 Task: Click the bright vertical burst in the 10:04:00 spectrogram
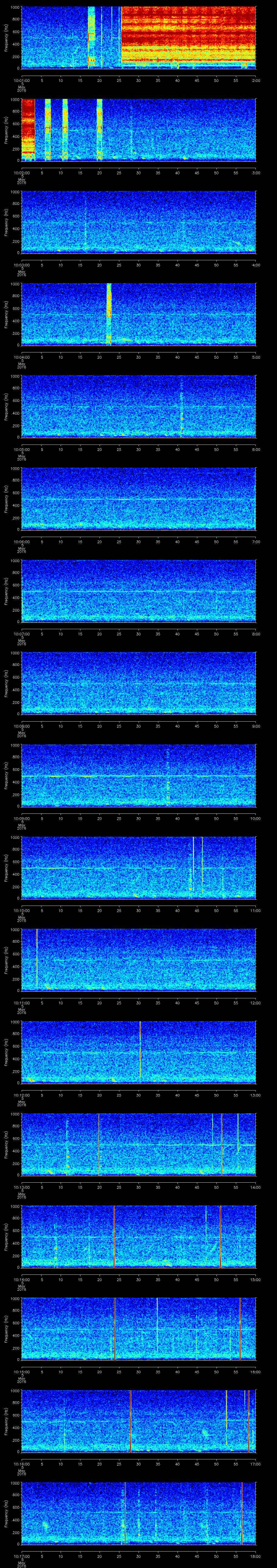coord(109,313)
